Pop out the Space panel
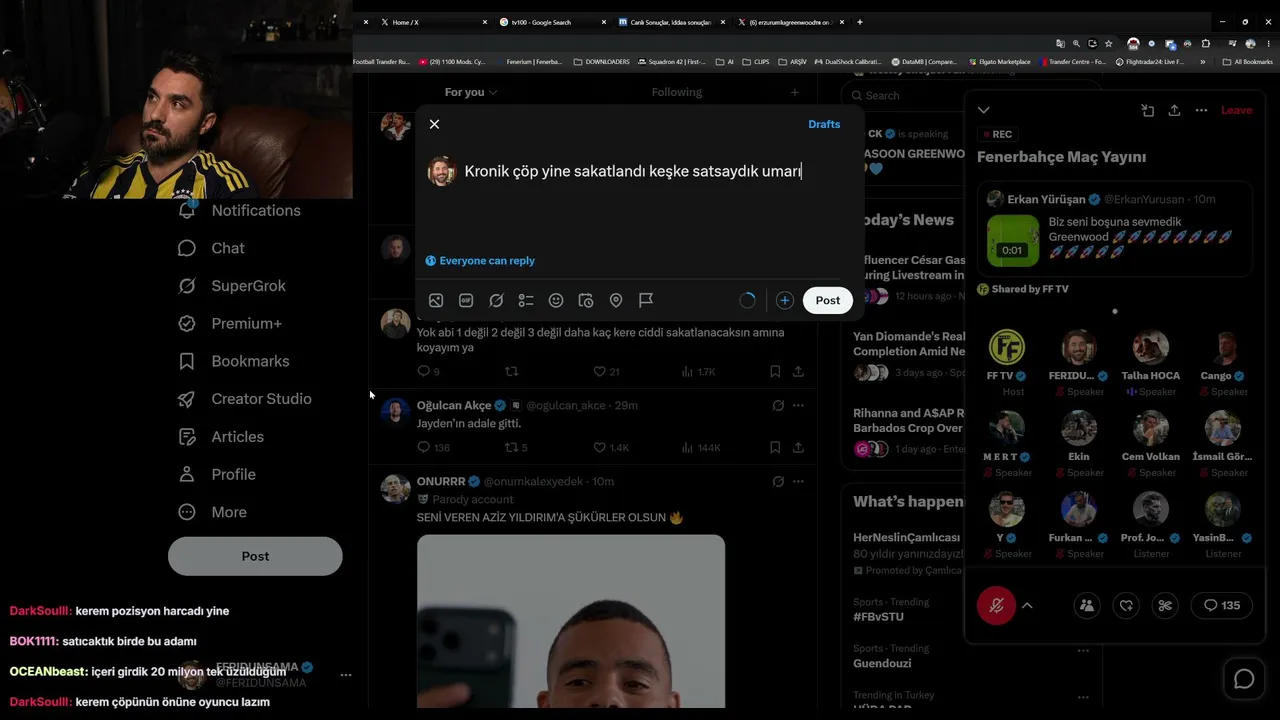Screen dimensions: 1280x720 click(1147, 110)
